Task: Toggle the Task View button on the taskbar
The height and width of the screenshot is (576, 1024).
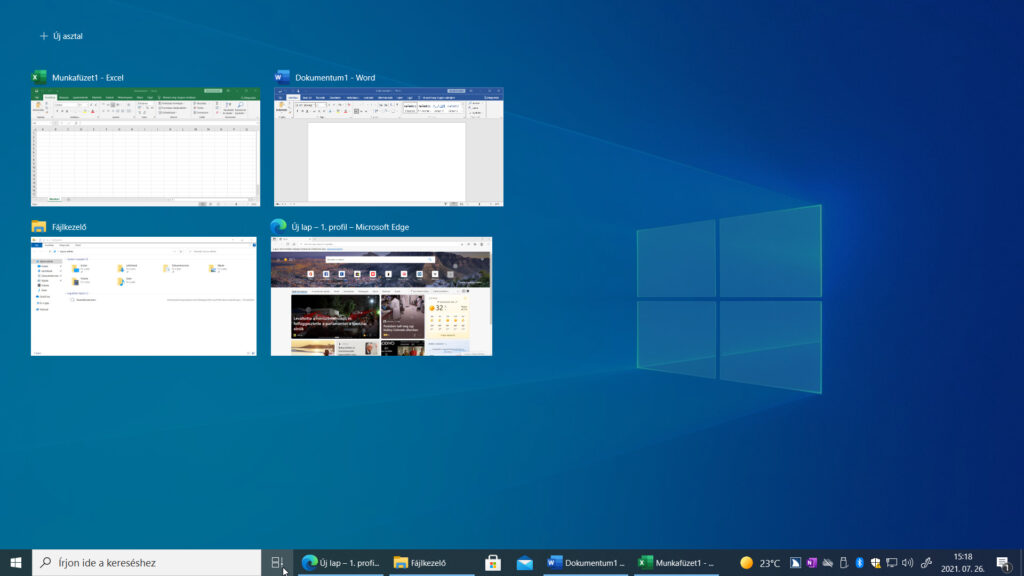Action: click(278, 562)
